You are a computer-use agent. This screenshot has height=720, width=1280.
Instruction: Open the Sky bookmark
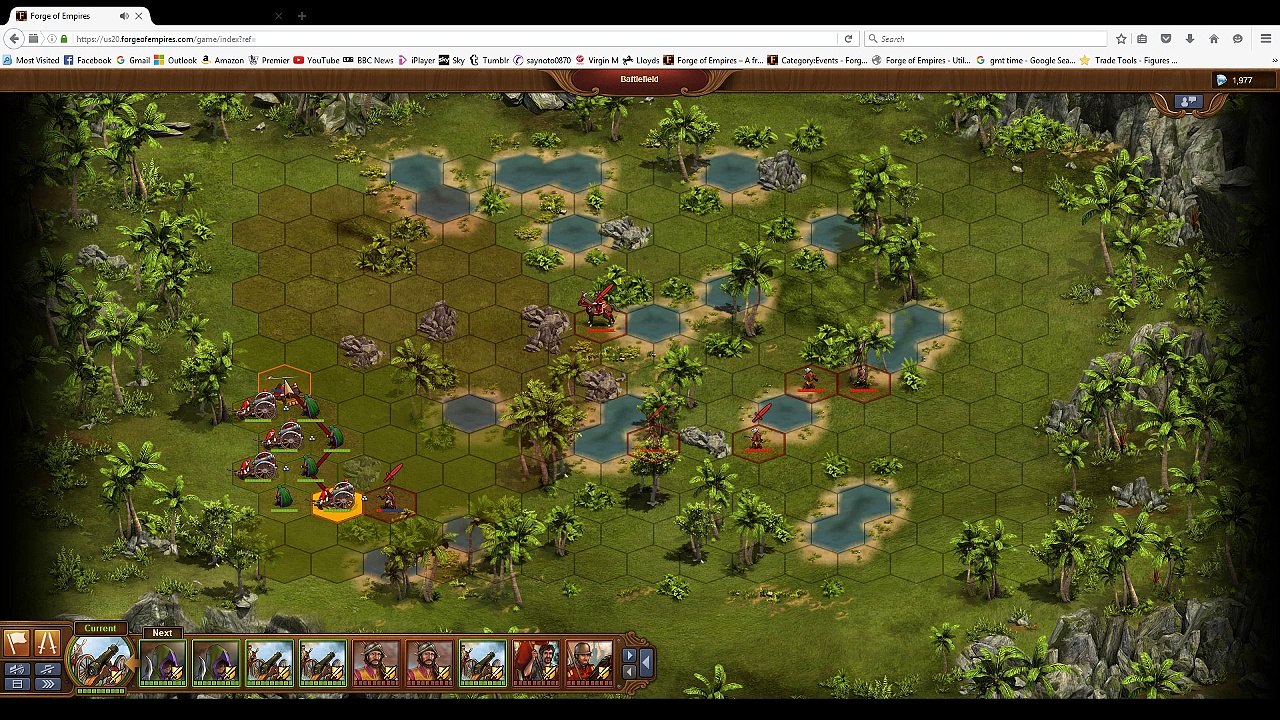coord(452,60)
